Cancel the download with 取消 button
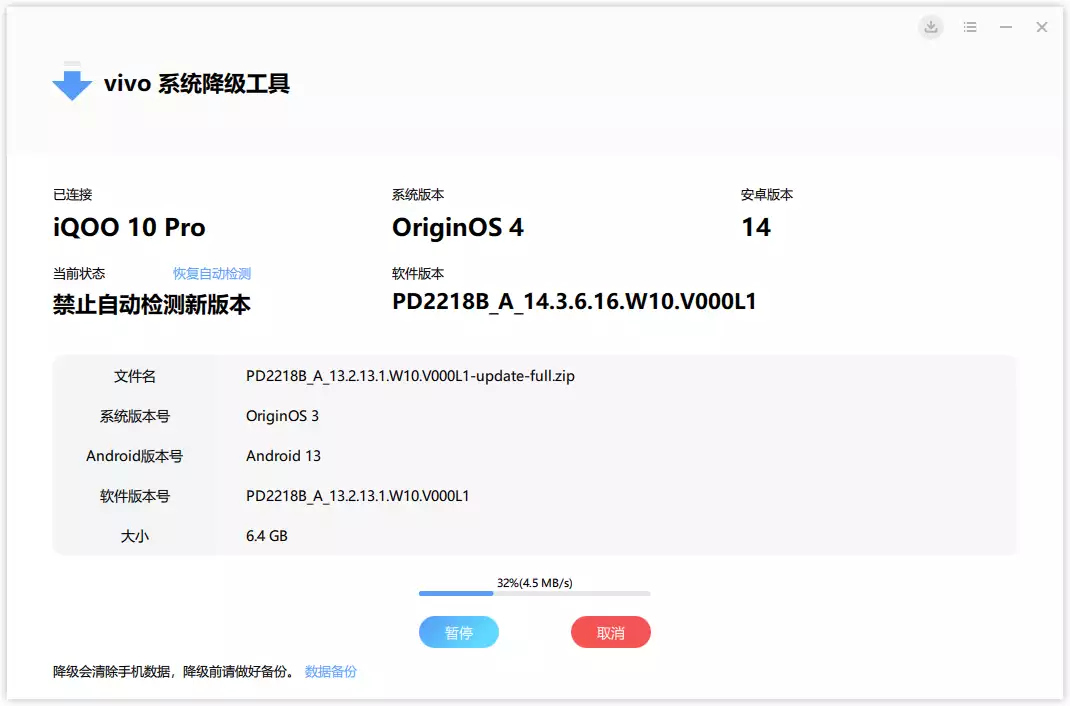 [611, 632]
